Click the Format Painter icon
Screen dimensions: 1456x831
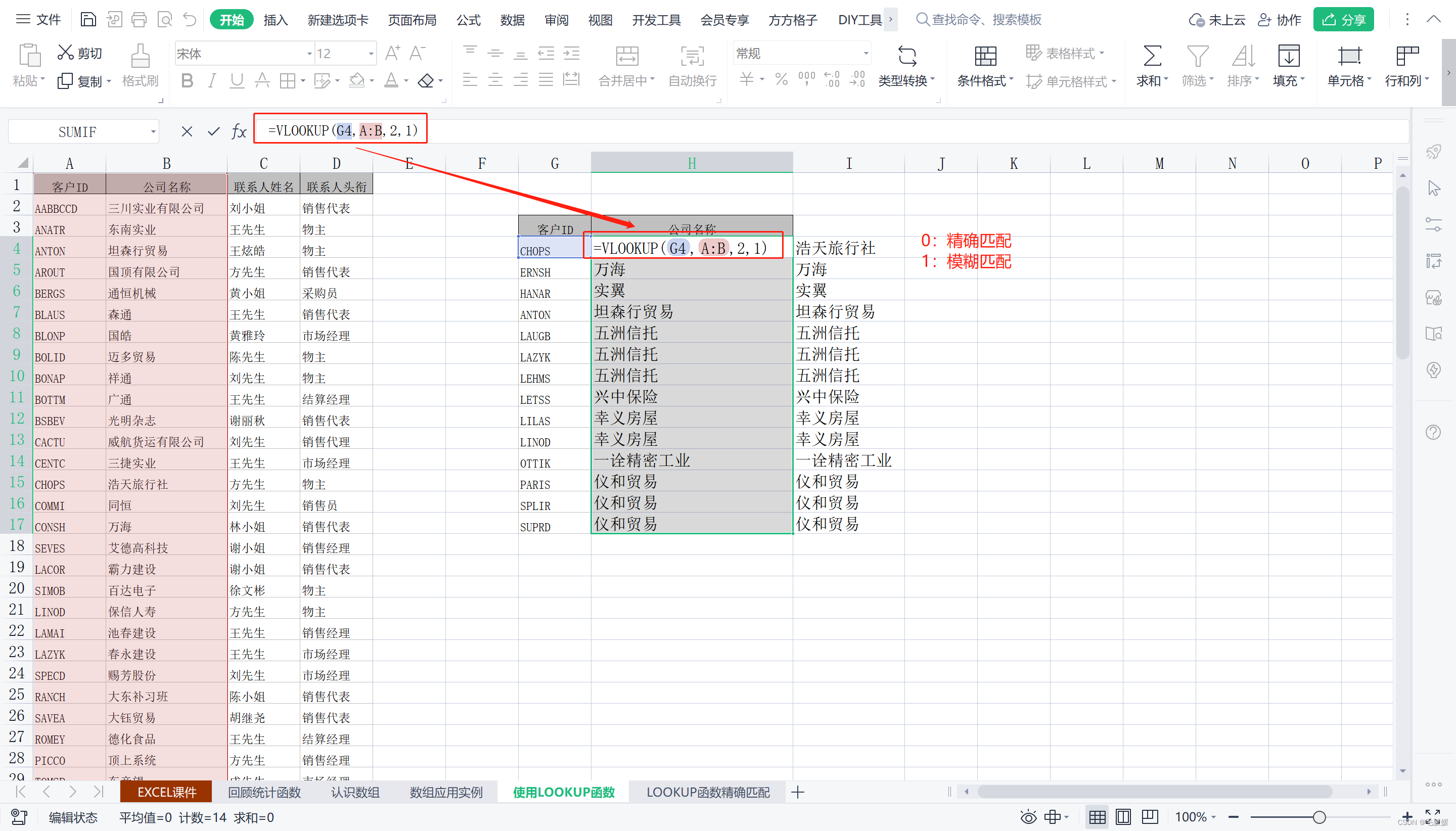[140, 56]
